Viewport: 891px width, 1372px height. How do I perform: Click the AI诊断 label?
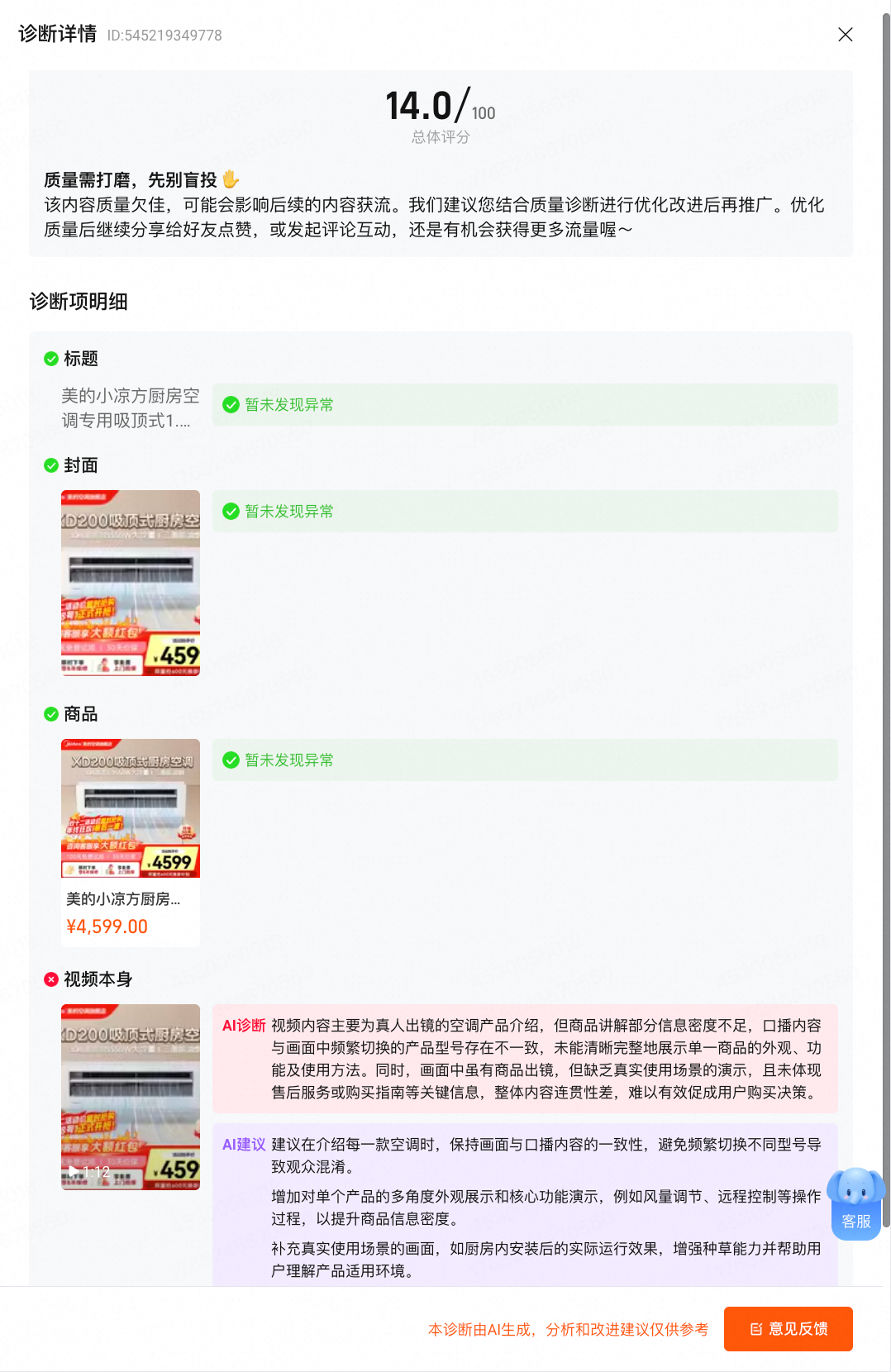pos(244,1026)
